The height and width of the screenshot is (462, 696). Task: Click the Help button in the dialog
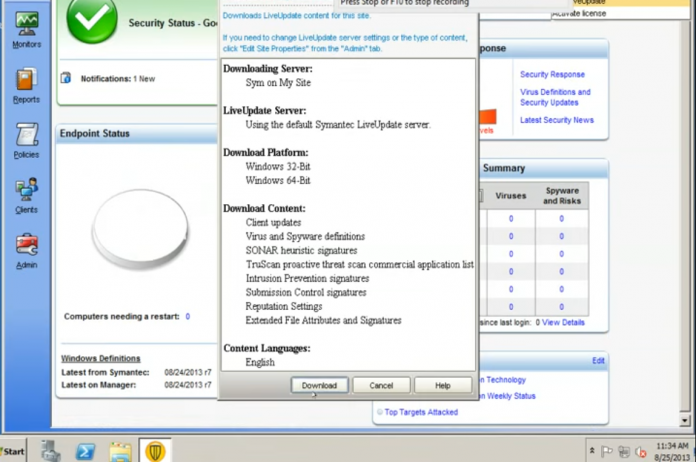tap(441, 385)
